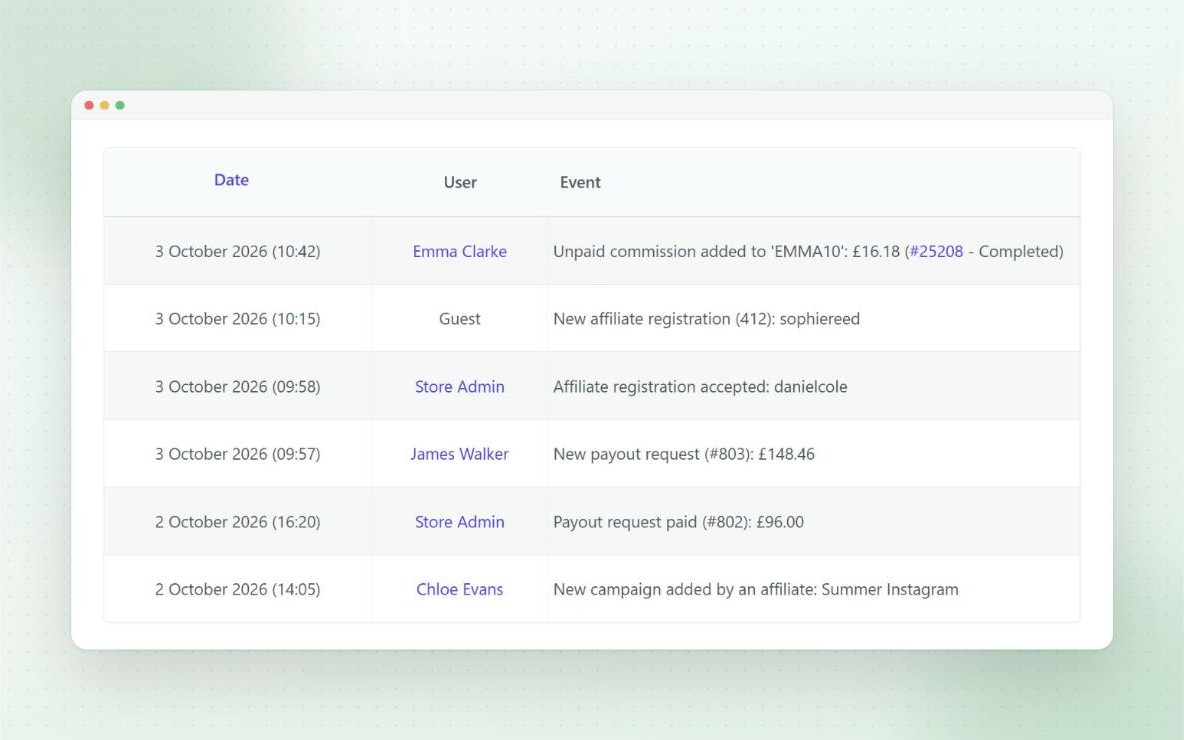Open James Walker's user link

(459, 454)
